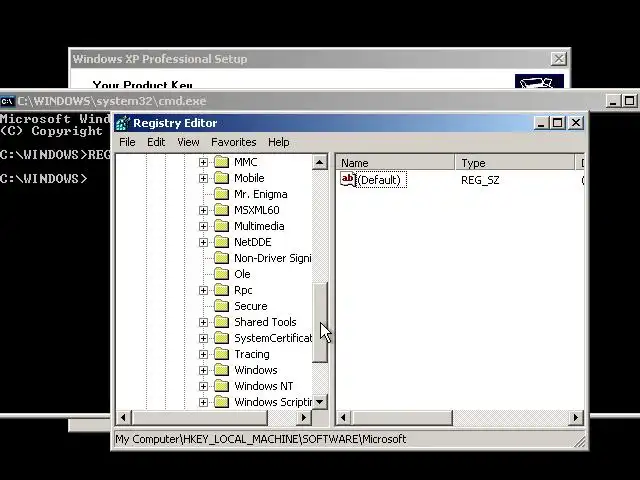Screen dimensions: 640x480
Task: Minimize the cmd.exe window
Action: 613,101
